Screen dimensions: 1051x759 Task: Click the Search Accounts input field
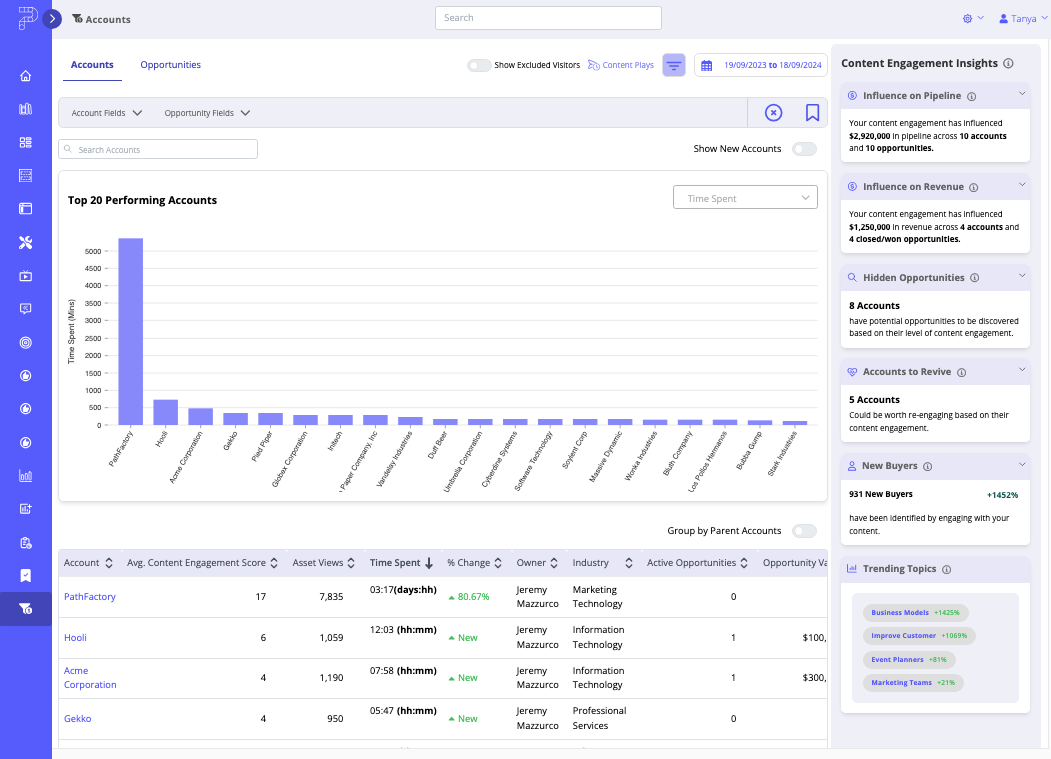tap(157, 148)
